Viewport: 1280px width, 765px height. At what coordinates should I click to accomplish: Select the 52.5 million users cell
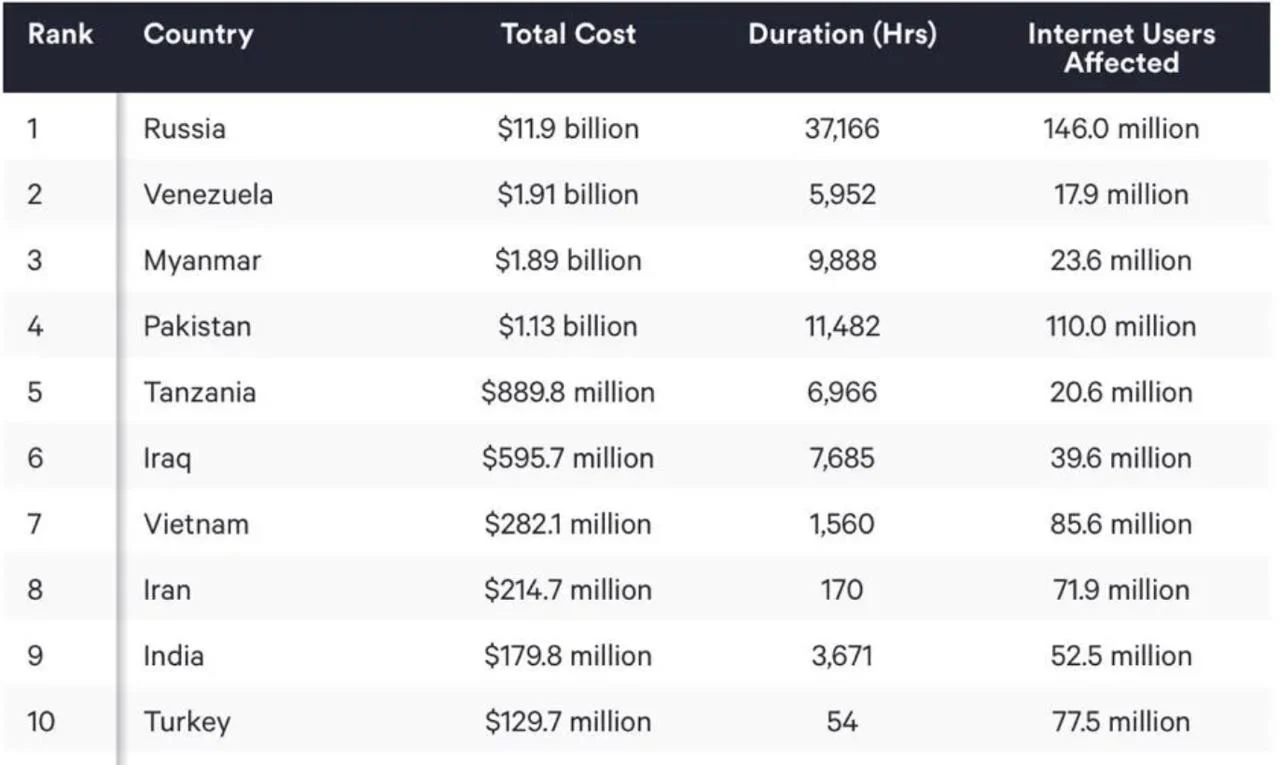[1120, 656]
